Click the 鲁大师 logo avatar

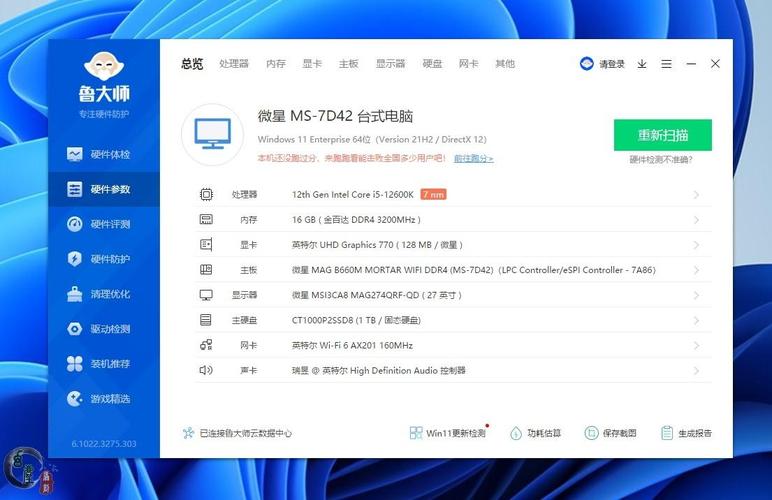click(x=104, y=66)
